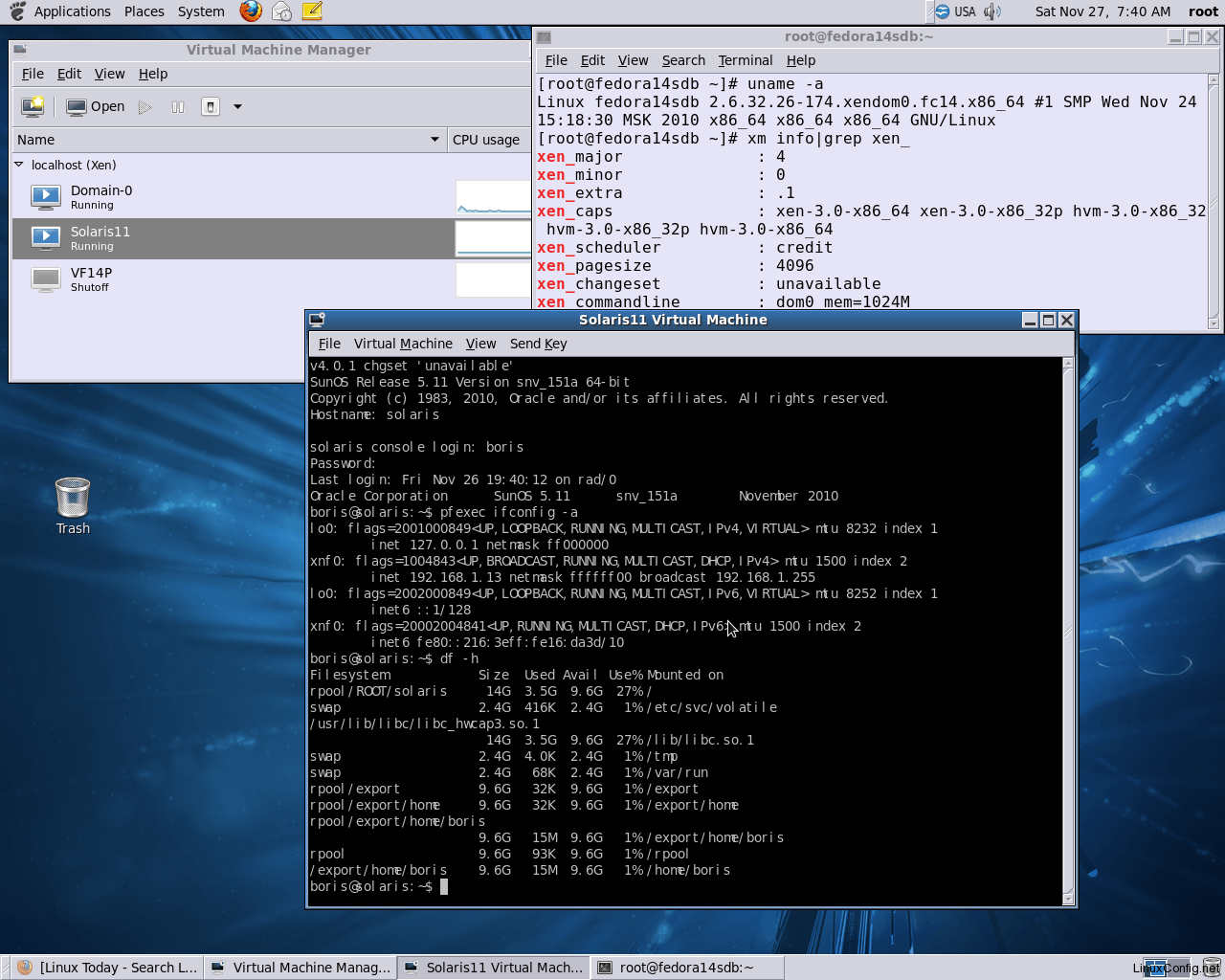Launch Firefox from the top panel
The image size is (1225, 980).
(251, 11)
